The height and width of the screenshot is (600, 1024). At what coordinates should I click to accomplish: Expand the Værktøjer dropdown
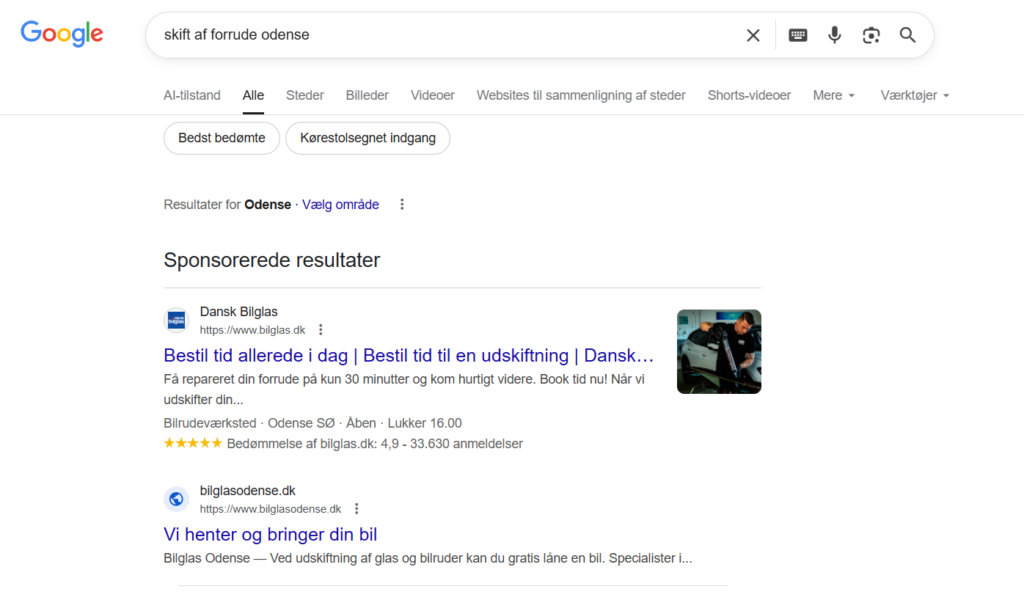(914, 95)
